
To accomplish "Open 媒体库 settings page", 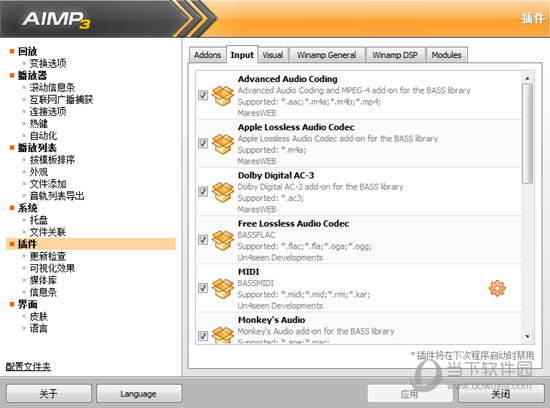I will click(x=43, y=280).
